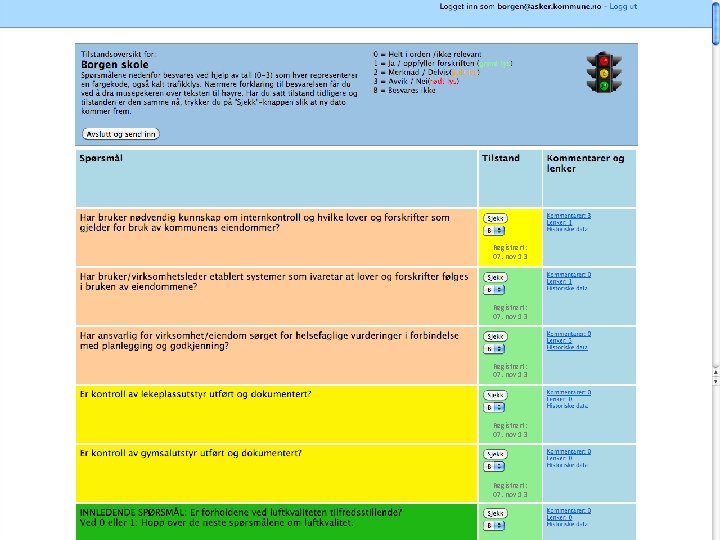Click the 'Tilstand' column header
Image resolution: width=720 pixels, height=540 pixels.
point(501,158)
